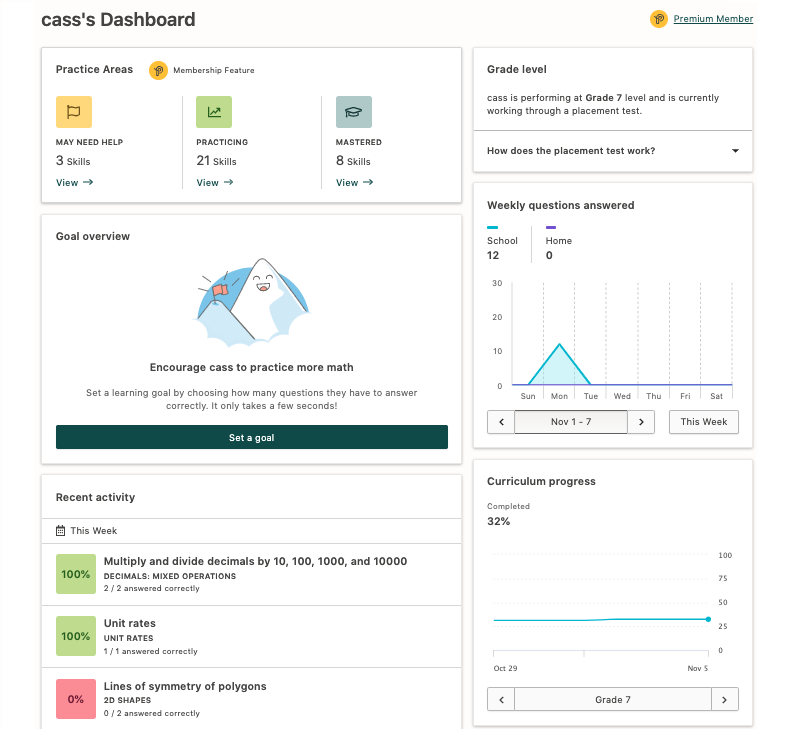800x729 pixels.
Task: Click the Membership Feature badge icon
Action: pos(158,70)
